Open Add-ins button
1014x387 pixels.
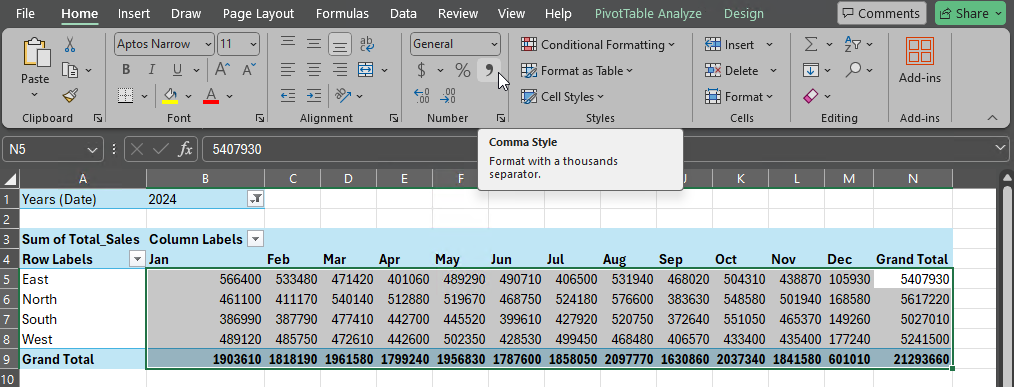920,61
